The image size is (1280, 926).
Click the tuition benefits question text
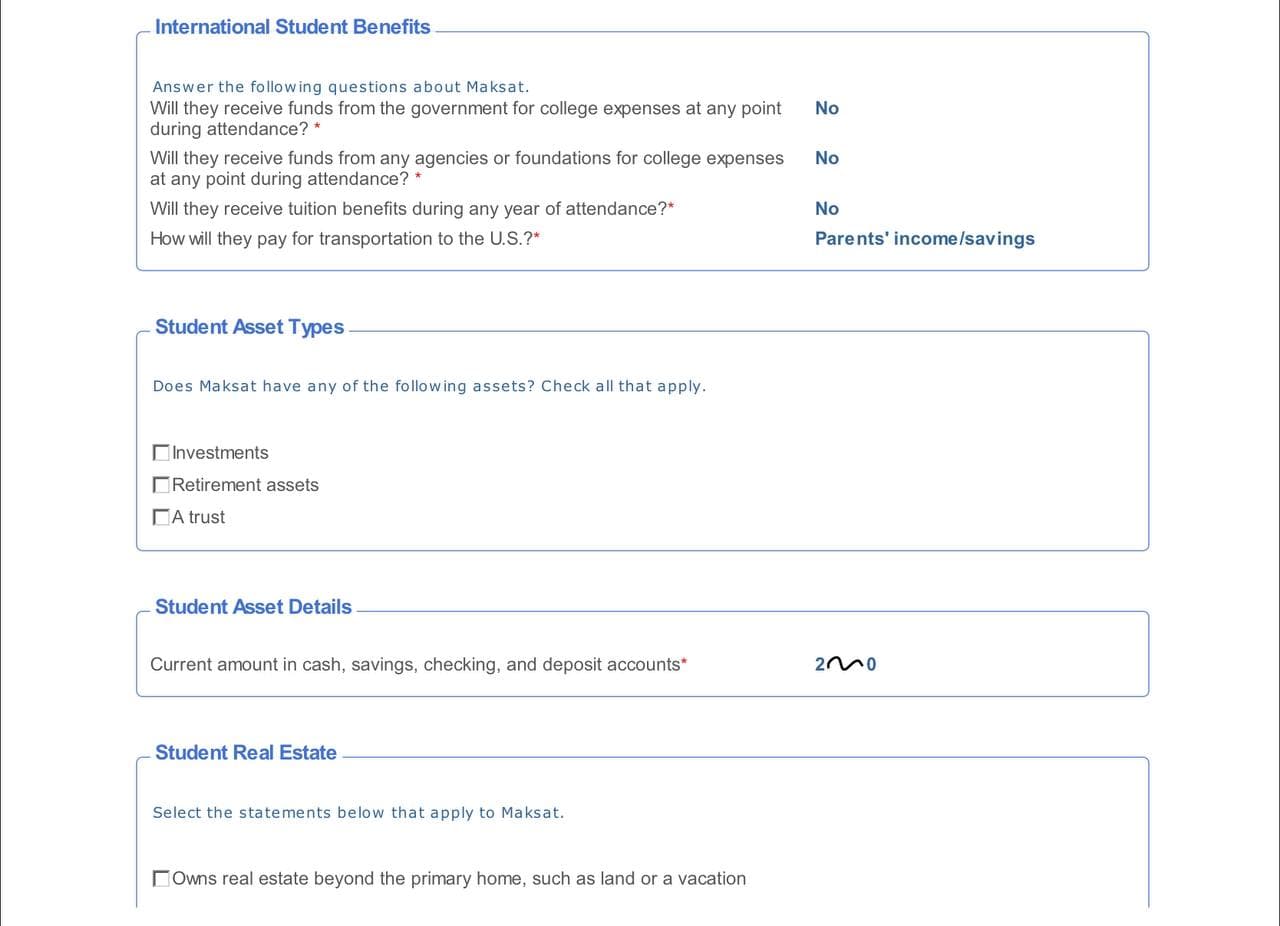click(411, 208)
